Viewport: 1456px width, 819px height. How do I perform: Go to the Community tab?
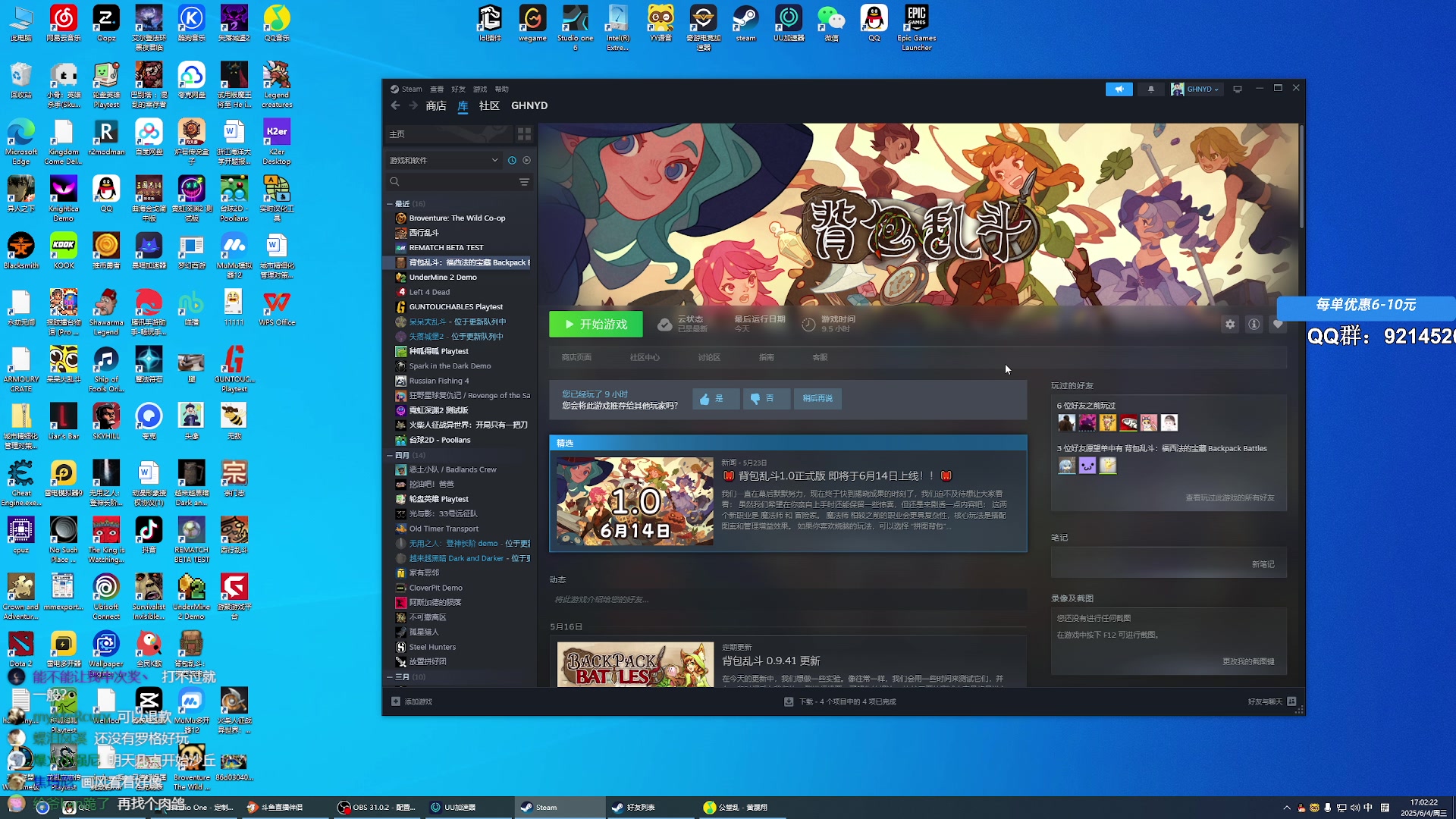(489, 106)
